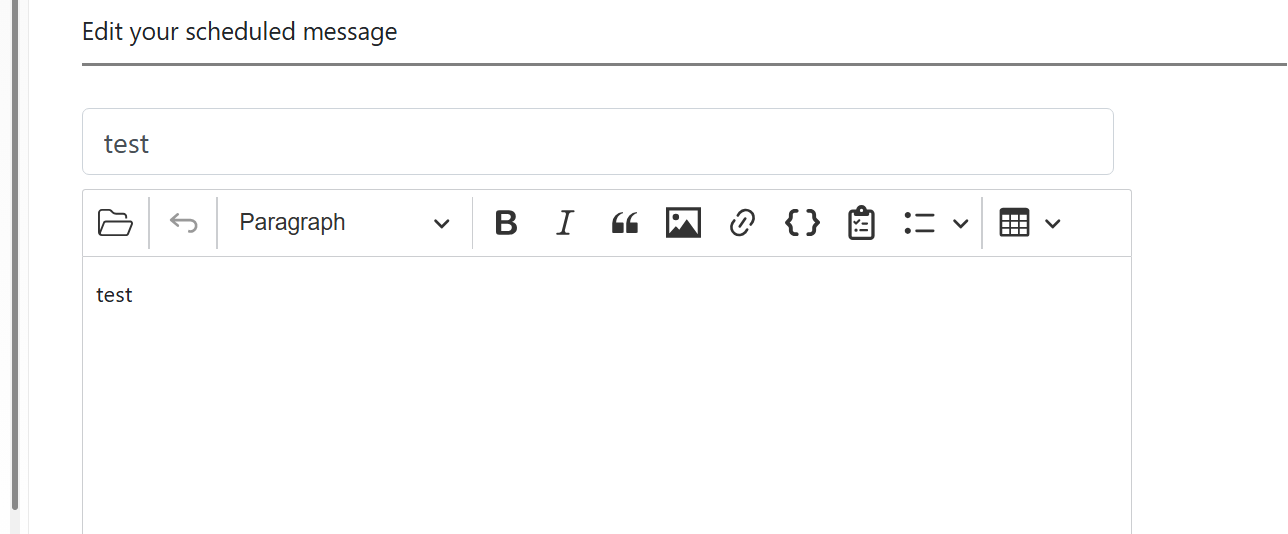Screen dimensions: 1288x534
Task: Open the Paragraph style dropdown
Action: coord(344,223)
